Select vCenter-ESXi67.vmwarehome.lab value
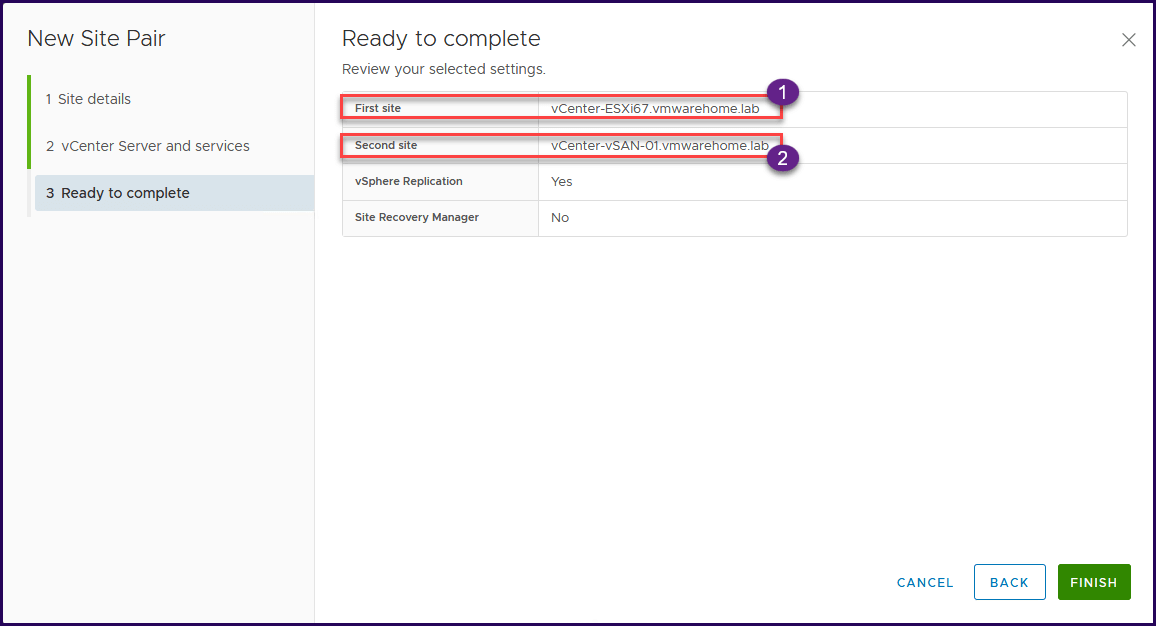Image resolution: width=1156 pixels, height=626 pixels. (655, 108)
